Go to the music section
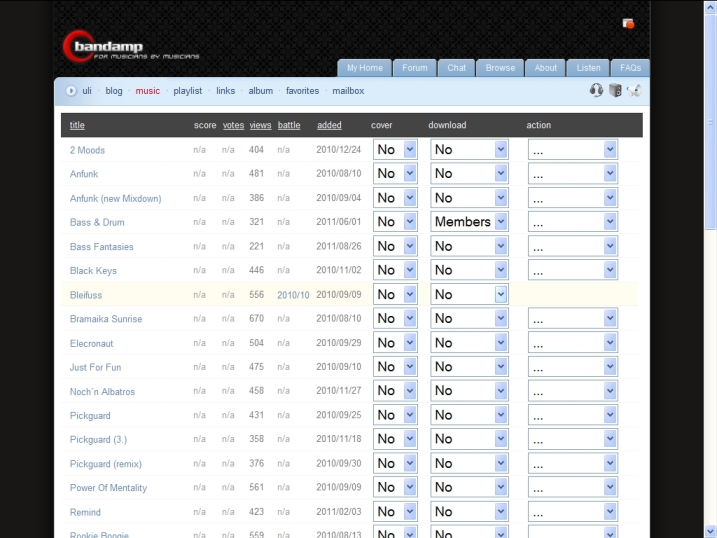 click(x=148, y=91)
